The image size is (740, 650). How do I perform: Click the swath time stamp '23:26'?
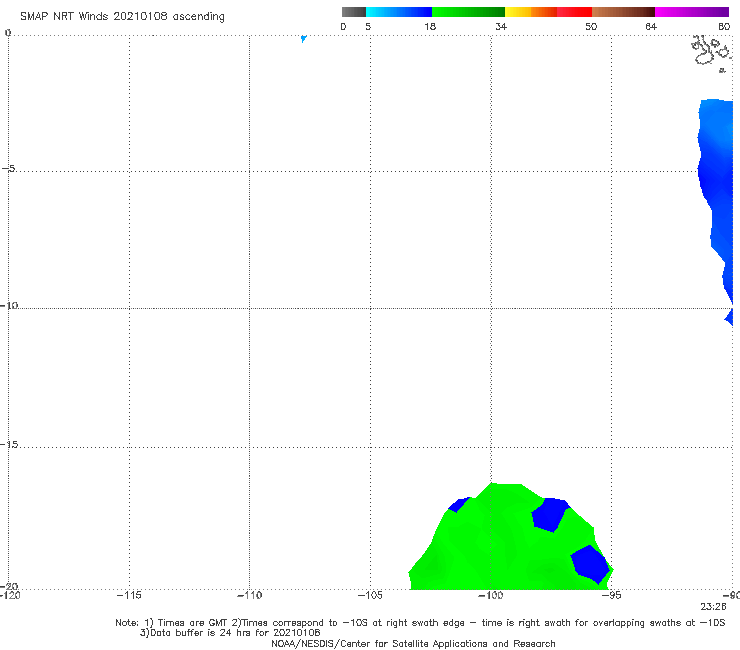713,607
